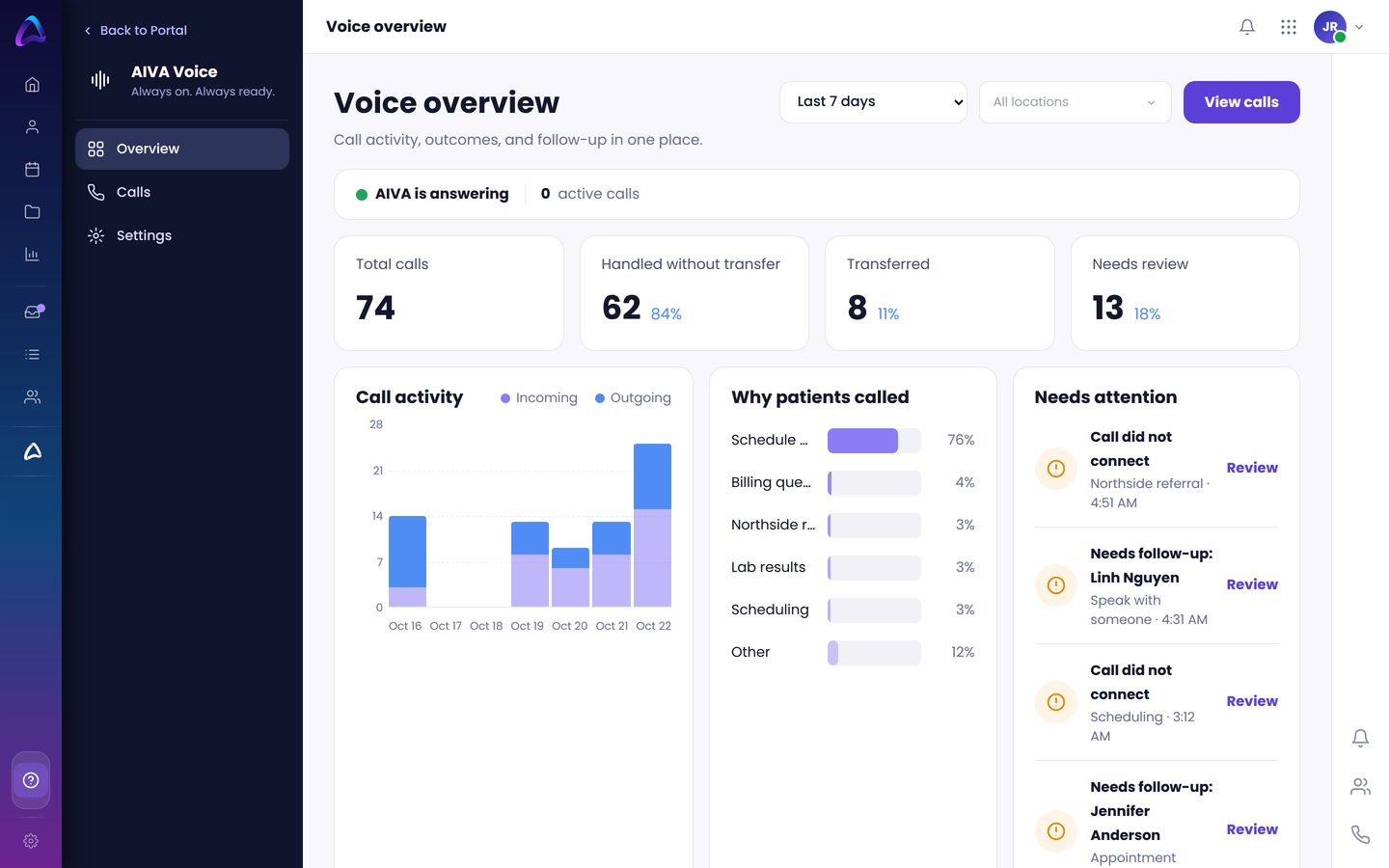Open the Transferred card
The height and width of the screenshot is (868, 1389).
coord(940,293)
